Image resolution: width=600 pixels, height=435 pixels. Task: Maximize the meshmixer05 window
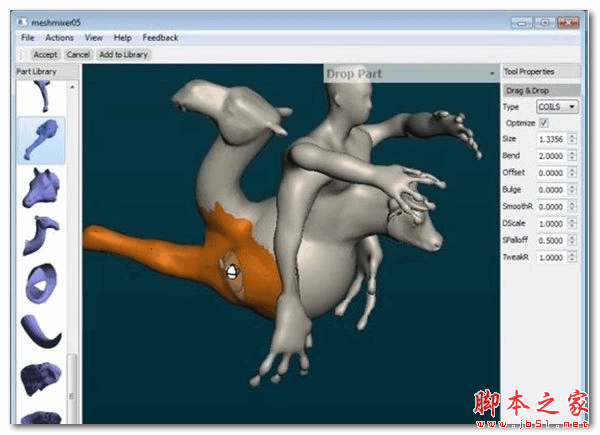pyautogui.click(x=545, y=23)
